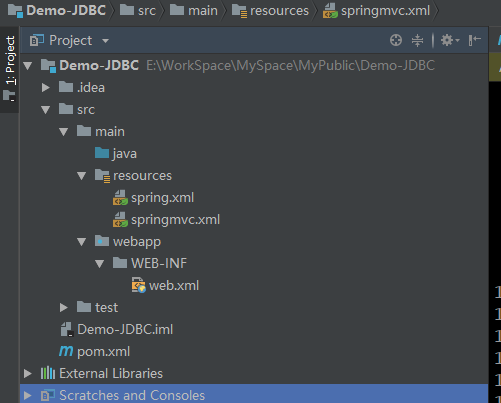
Task: Select the springmvc.xml label in the tree
Action: point(175,220)
